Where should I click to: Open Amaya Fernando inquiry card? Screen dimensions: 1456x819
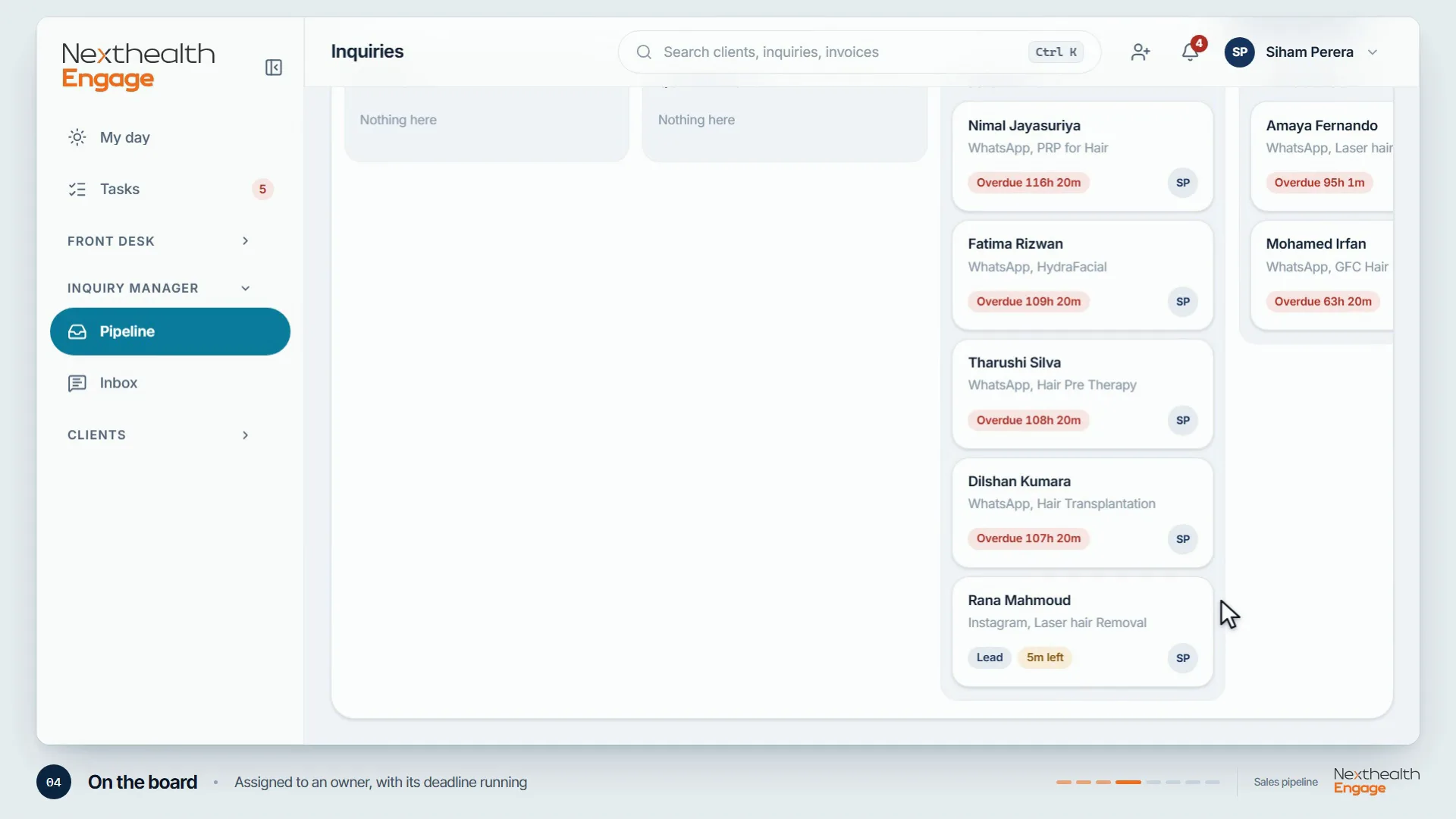pos(1322,156)
